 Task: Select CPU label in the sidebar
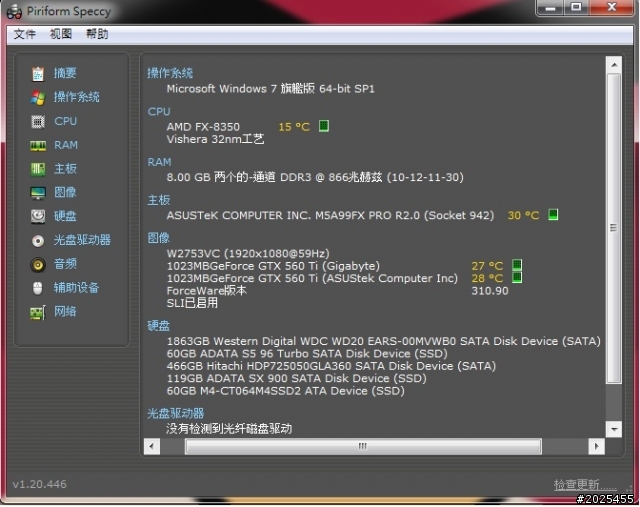point(65,121)
